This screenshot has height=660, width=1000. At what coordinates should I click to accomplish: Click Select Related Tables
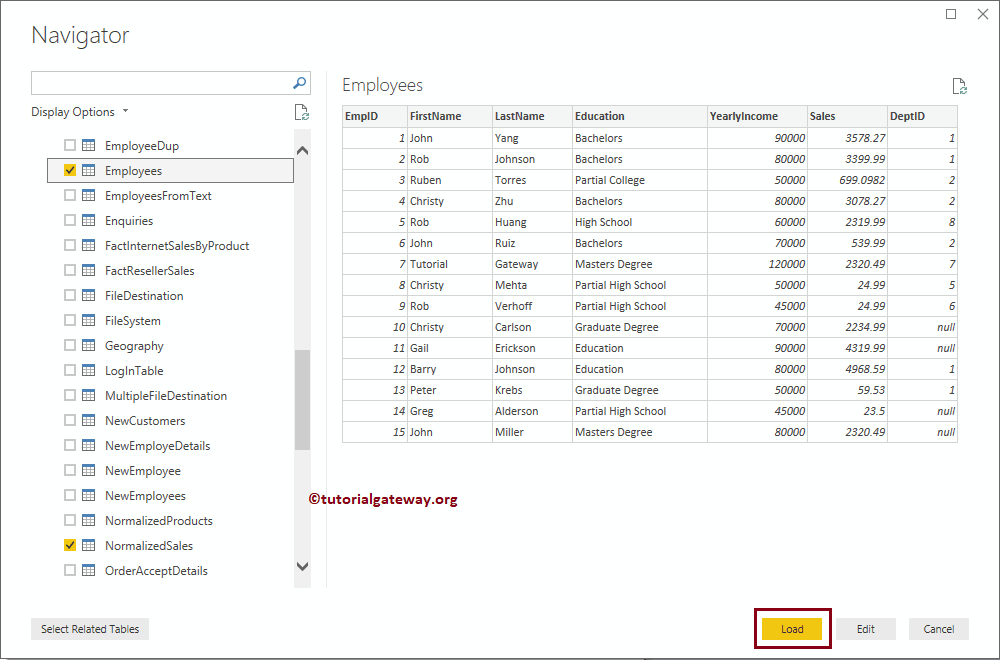[89, 629]
